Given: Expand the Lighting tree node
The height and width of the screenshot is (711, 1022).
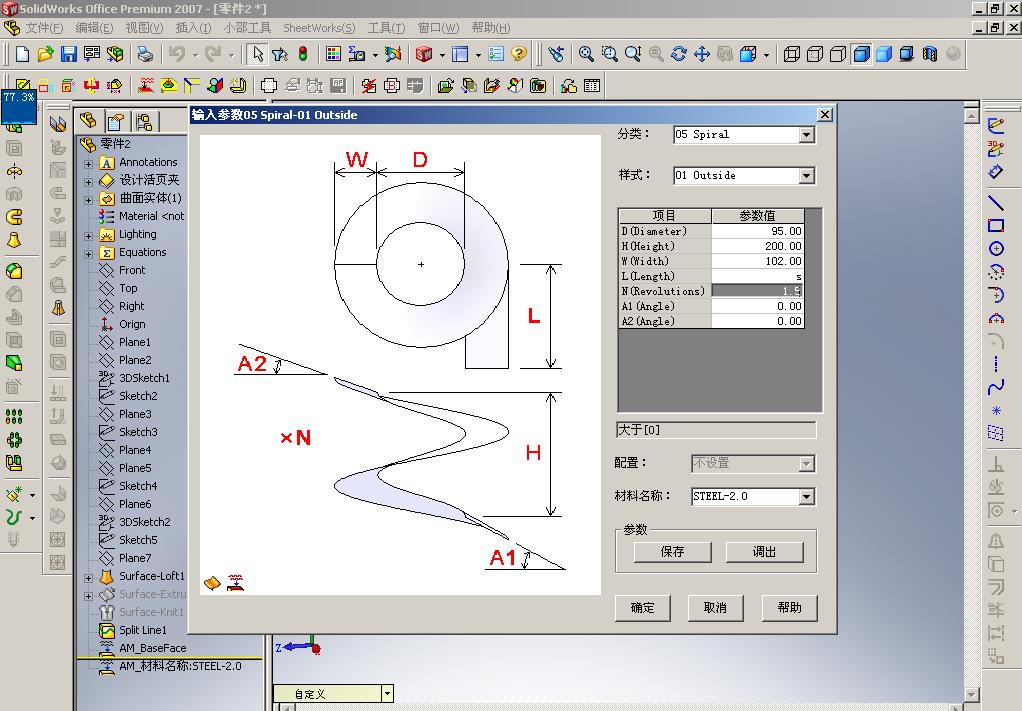Looking at the screenshot, I should [89, 236].
